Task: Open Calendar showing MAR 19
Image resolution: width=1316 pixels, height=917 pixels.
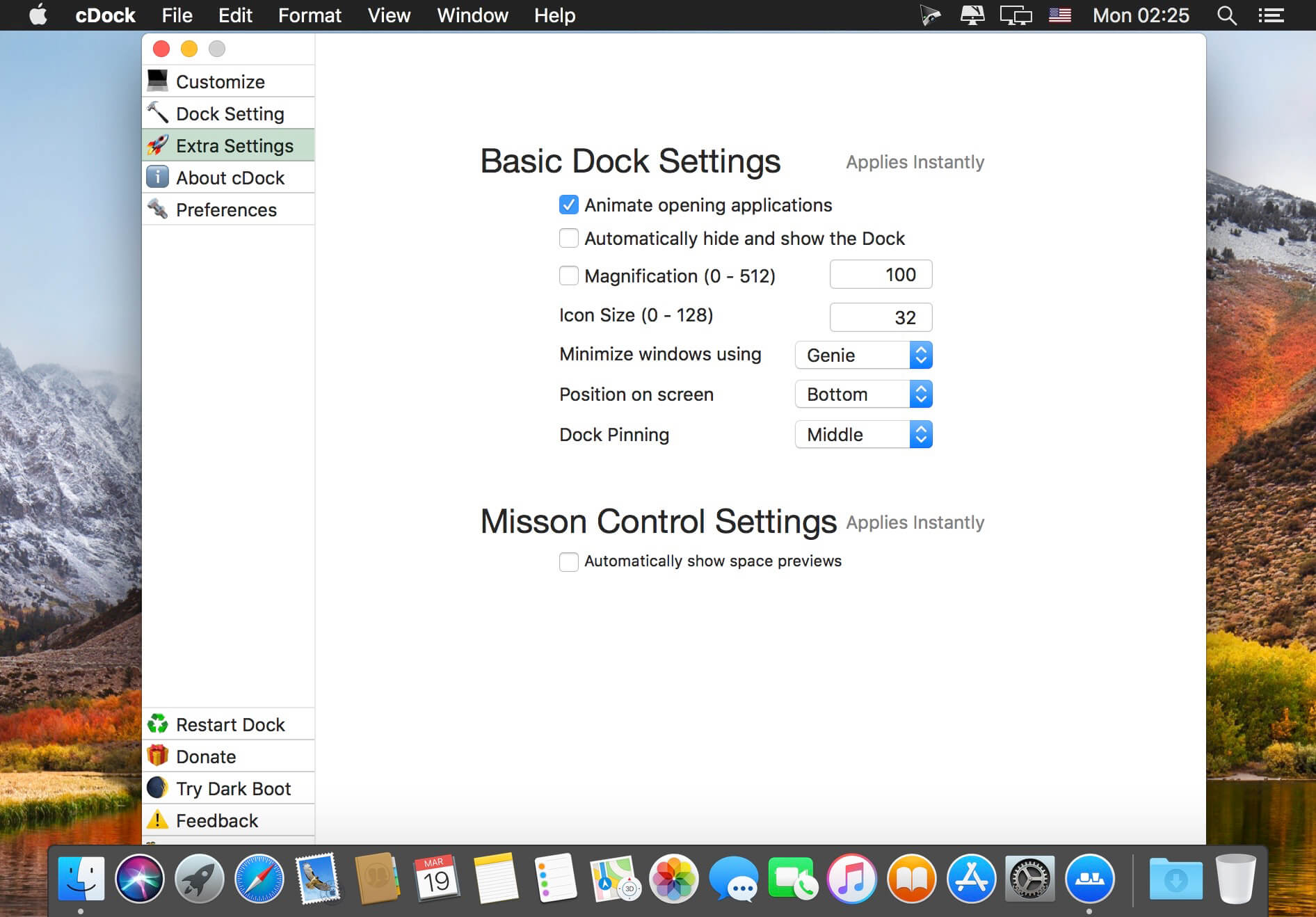Action: (437, 879)
